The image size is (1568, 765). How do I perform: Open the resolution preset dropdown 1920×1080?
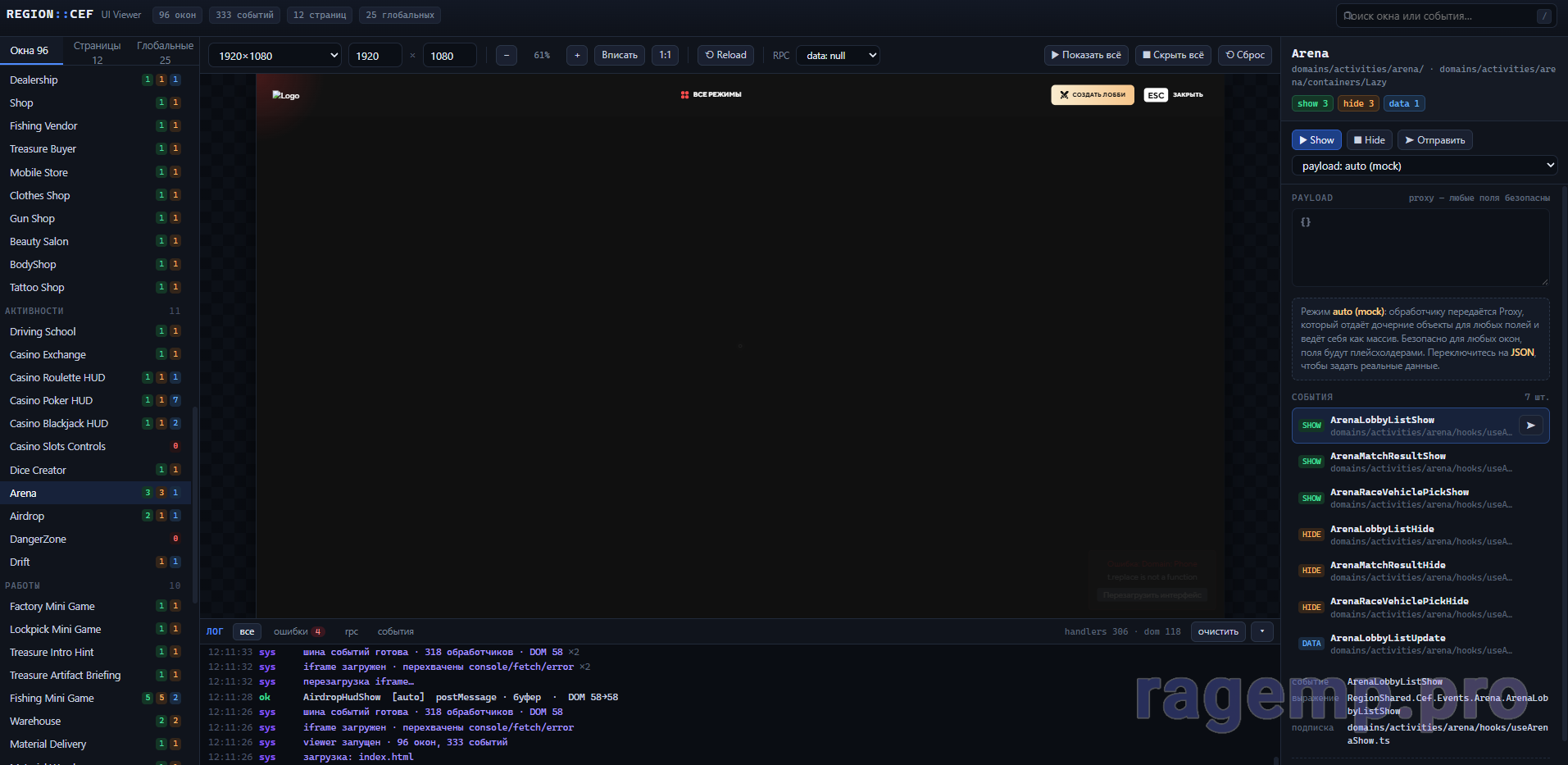275,56
